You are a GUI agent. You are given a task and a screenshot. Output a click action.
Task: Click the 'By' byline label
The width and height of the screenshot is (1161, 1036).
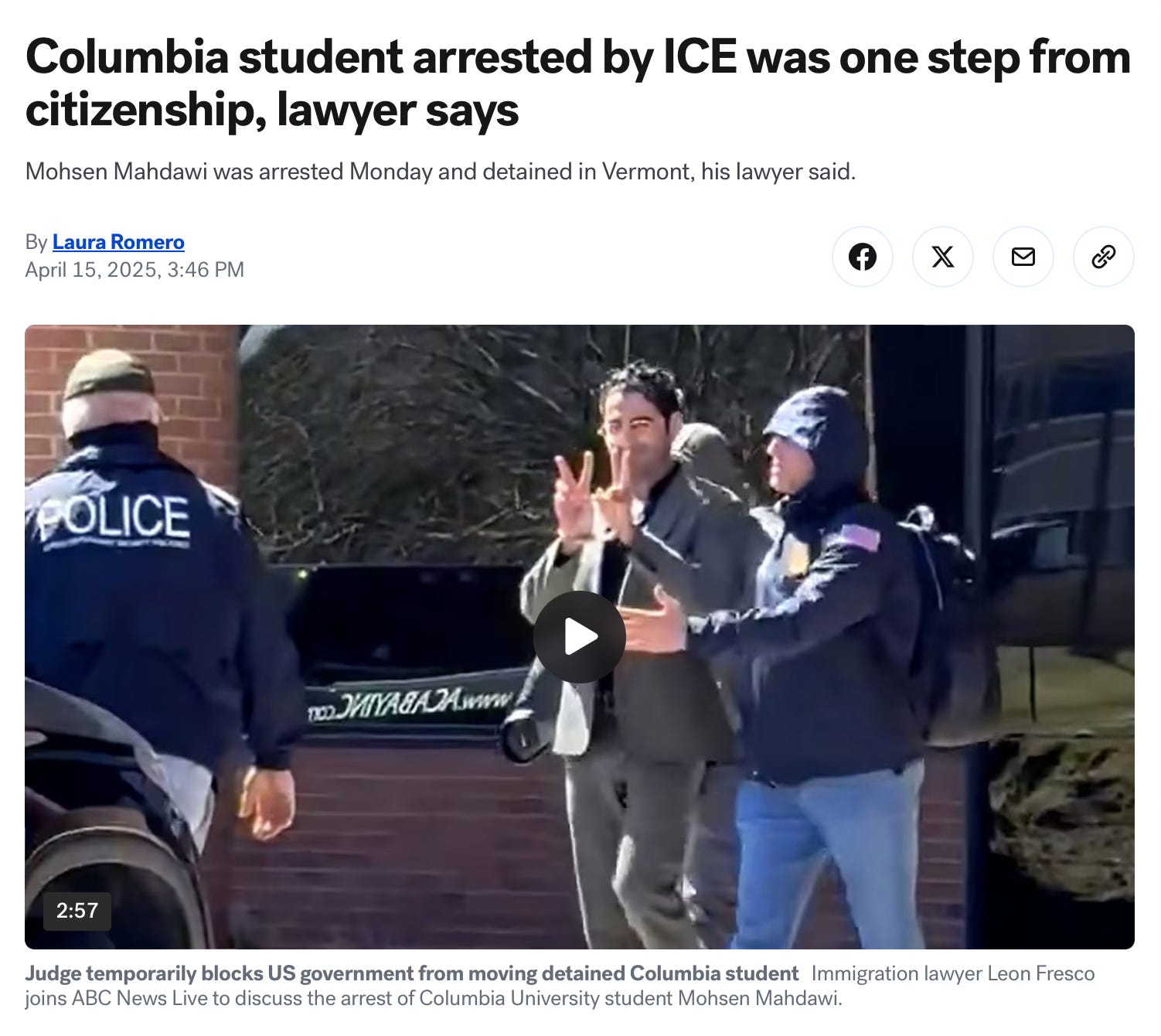(36, 242)
